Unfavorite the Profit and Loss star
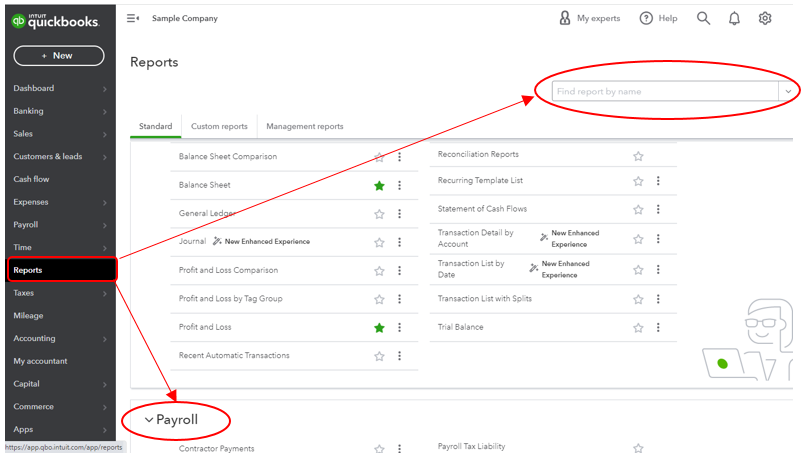 click(379, 327)
